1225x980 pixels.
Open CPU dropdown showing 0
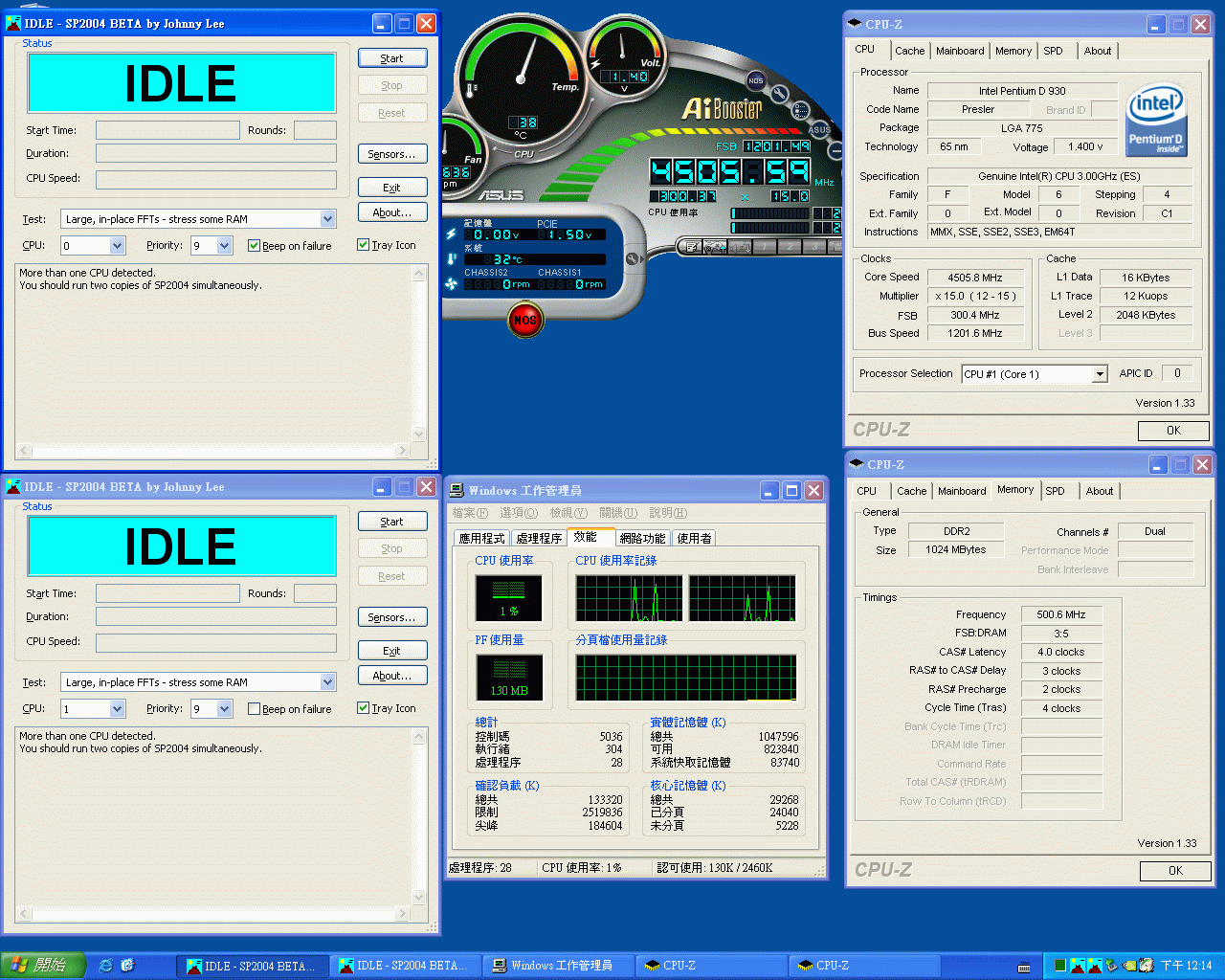pos(117,246)
